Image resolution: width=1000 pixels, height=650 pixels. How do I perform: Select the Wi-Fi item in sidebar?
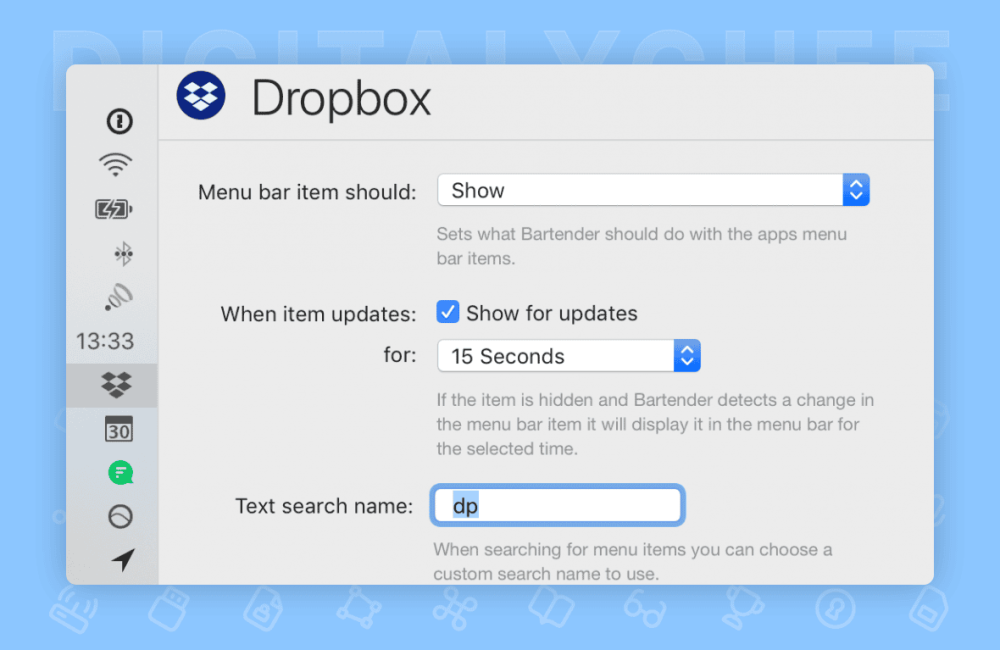click(x=115, y=165)
